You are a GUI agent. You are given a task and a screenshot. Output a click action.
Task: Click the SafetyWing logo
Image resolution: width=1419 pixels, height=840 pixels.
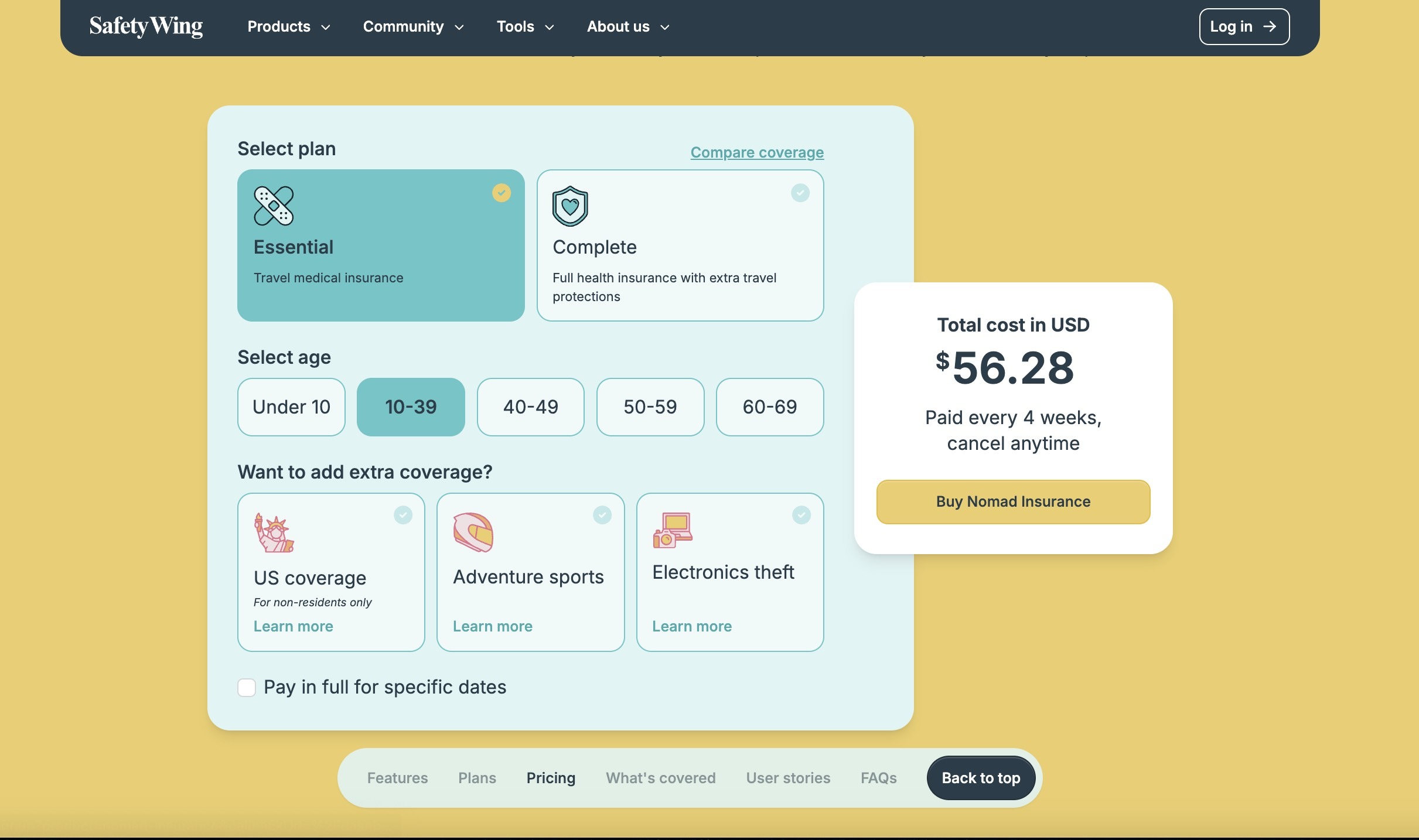point(146,26)
